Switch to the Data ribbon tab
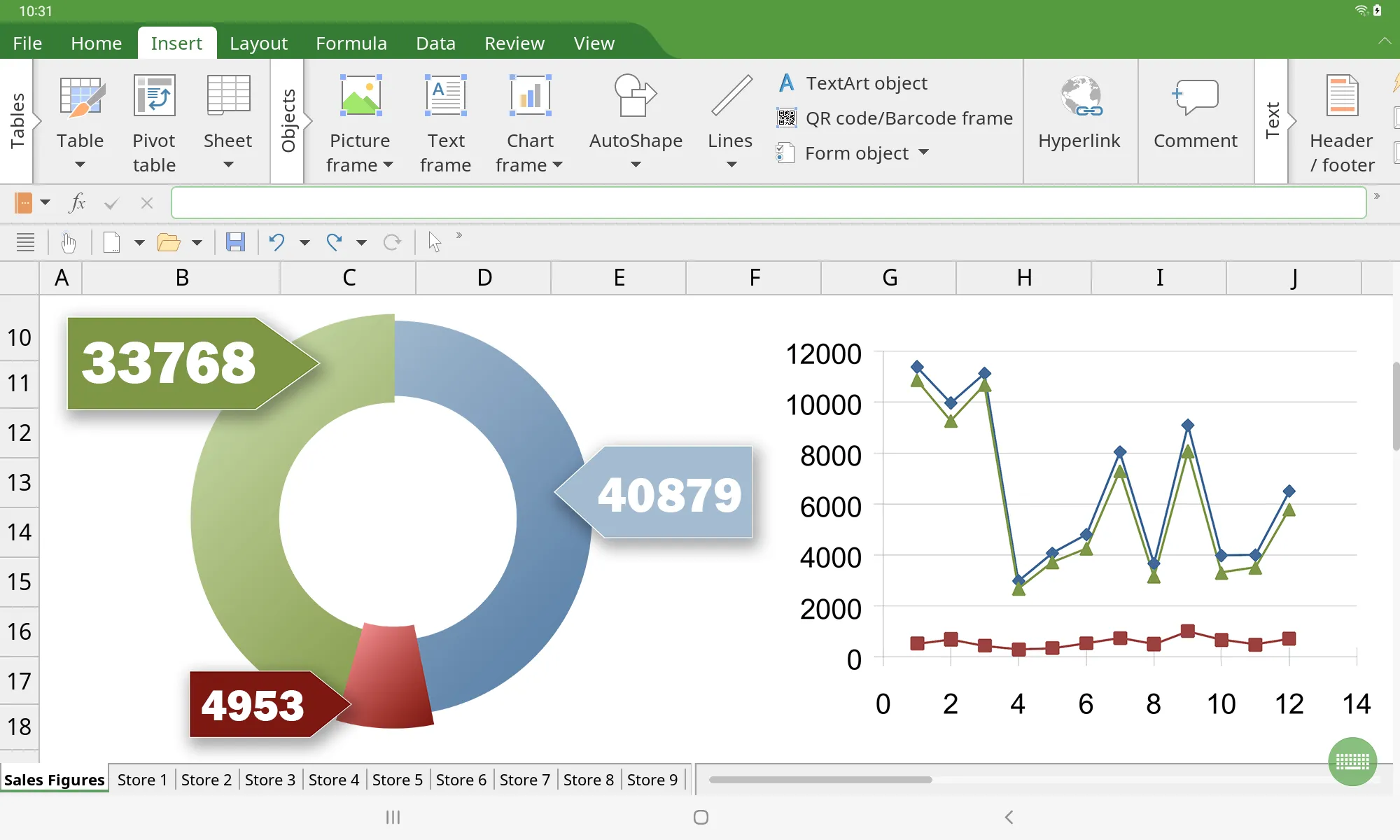 (x=435, y=43)
